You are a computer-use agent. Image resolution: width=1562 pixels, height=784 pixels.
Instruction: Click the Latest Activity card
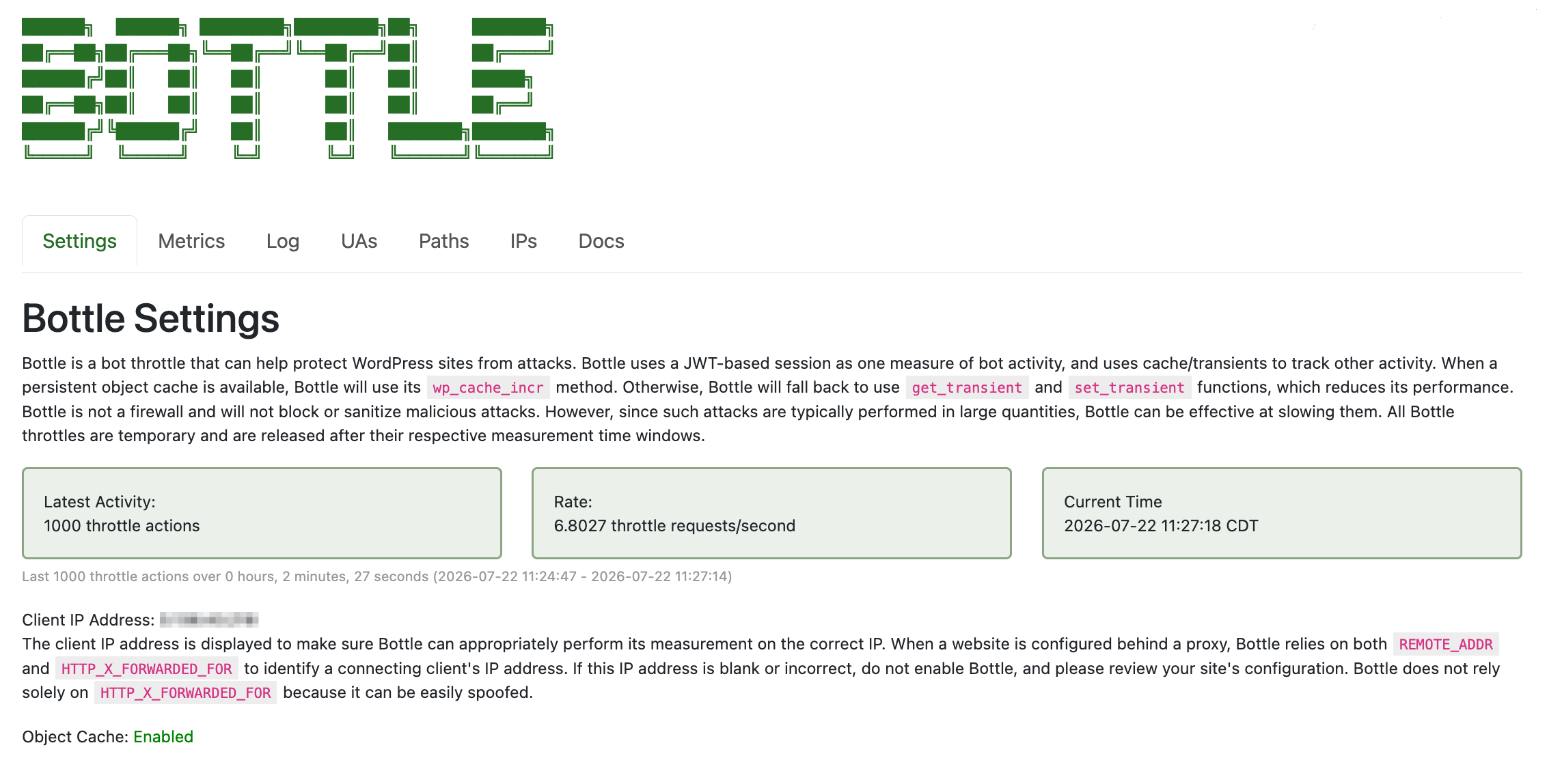(262, 513)
